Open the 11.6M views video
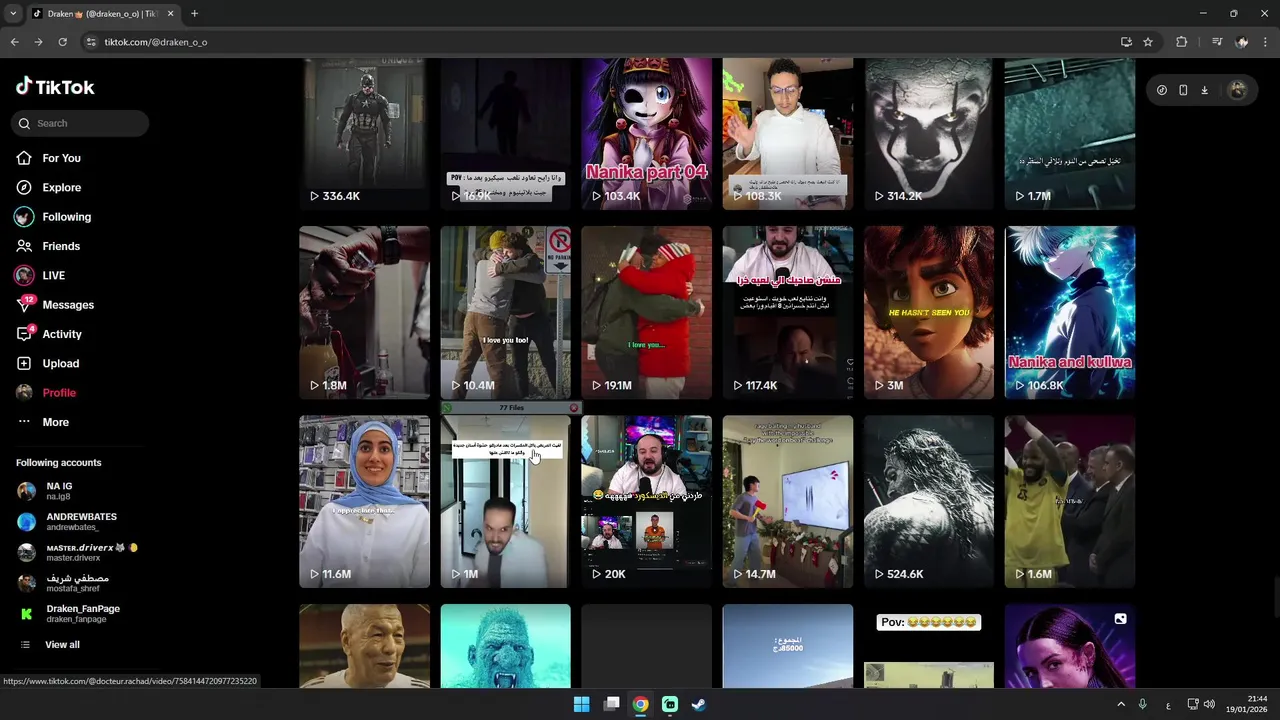Image resolution: width=1280 pixels, height=720 pixels. [364, 501]
